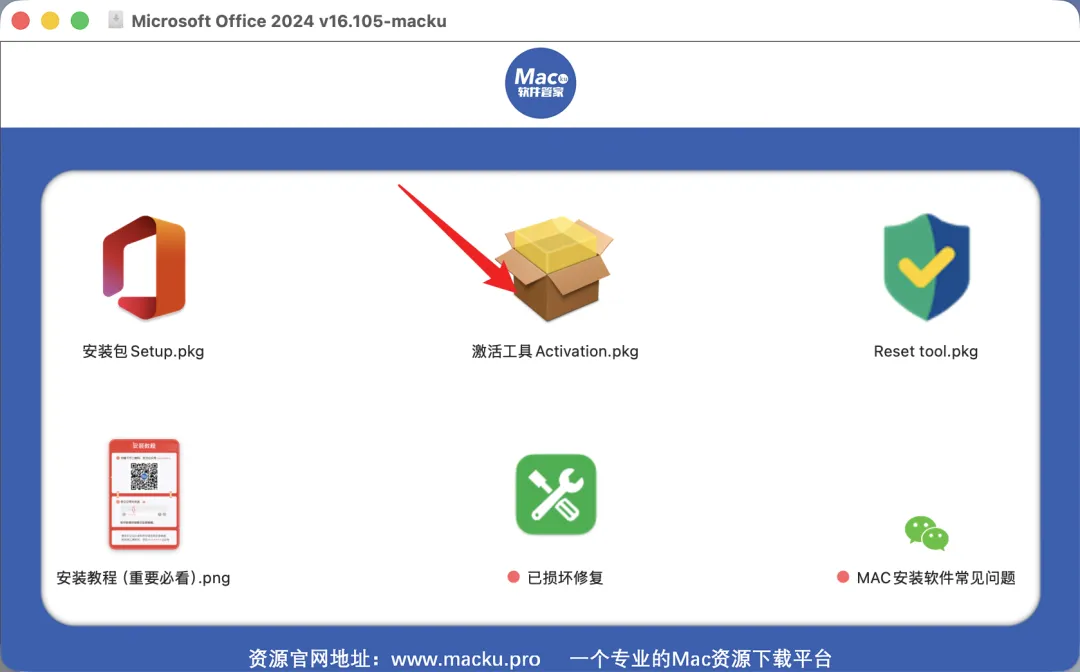This screenshot has width=1080, height=672.
Task: Click the red tag dot beside MAC安装软件常见问题
Action: click(843, 577)
